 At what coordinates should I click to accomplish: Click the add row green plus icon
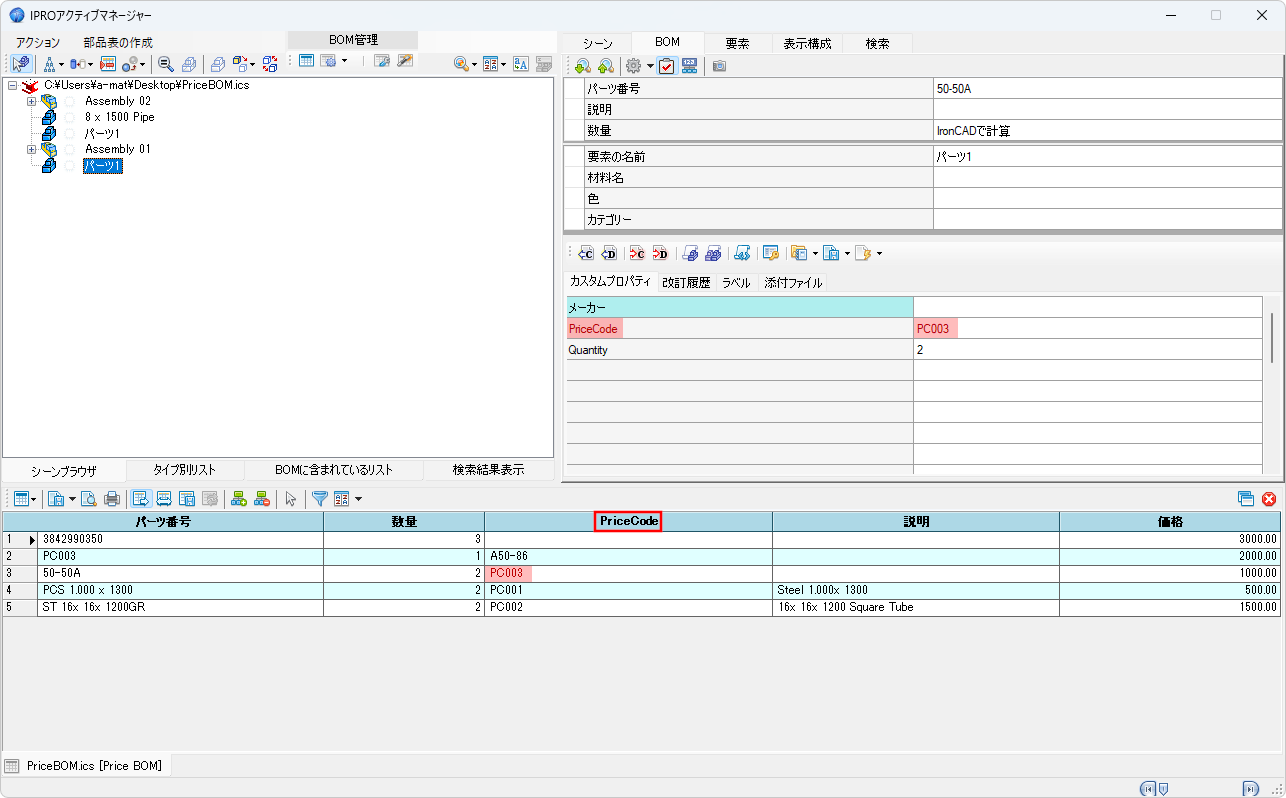[x=239, y=499]
